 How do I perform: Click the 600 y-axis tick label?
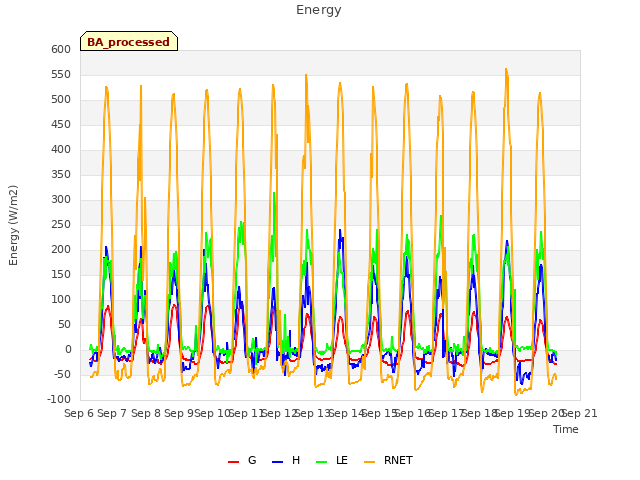point(61,49)
